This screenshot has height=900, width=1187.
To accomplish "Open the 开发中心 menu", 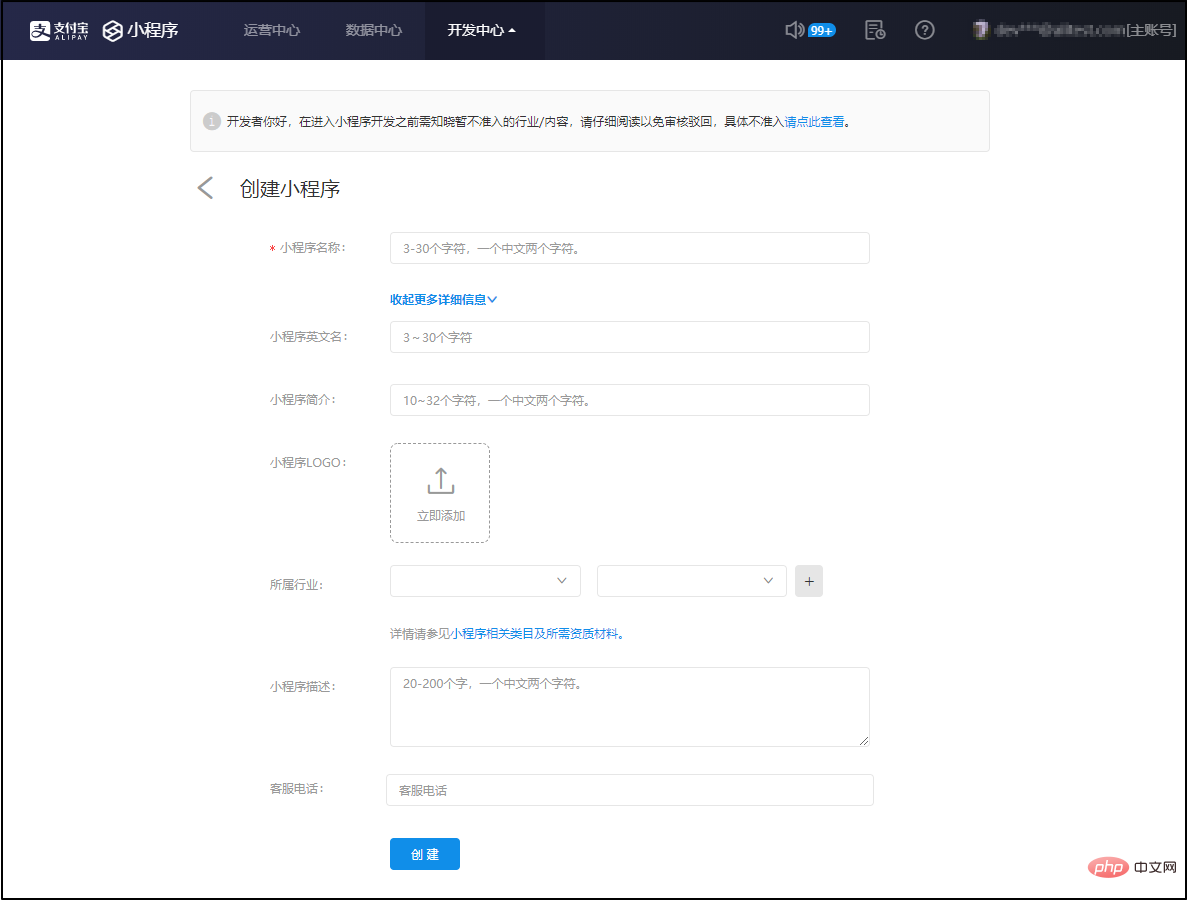I will tap(481, 30).
